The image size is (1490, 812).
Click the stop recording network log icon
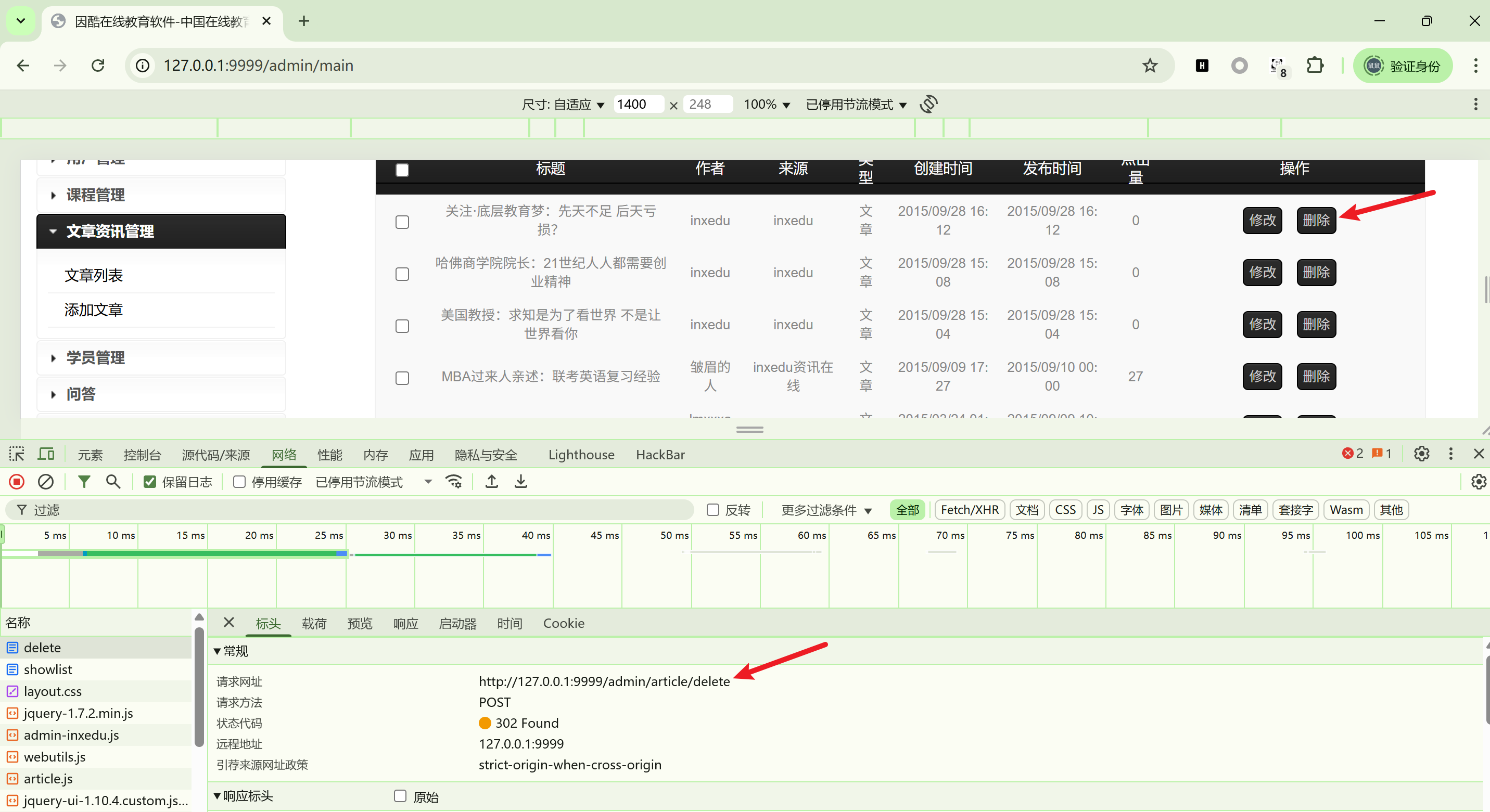(x=17, y=481)
